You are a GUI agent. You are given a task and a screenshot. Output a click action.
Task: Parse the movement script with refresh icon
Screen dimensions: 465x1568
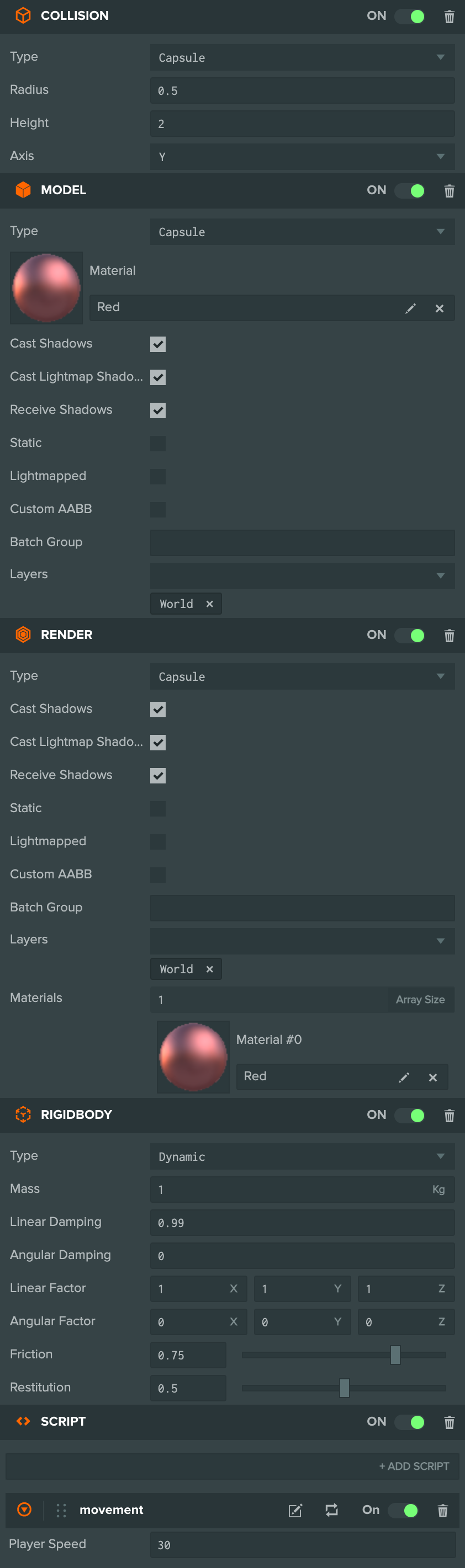[331, 1510]
